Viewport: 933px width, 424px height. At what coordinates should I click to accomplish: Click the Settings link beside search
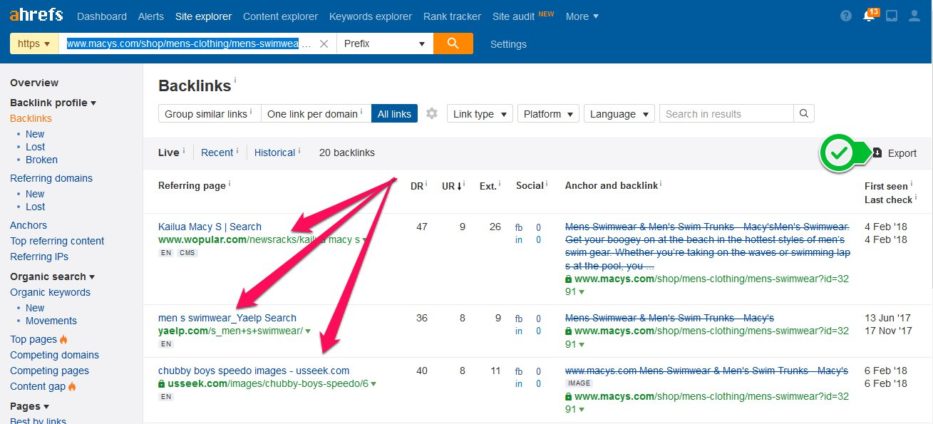click(508, 44)
